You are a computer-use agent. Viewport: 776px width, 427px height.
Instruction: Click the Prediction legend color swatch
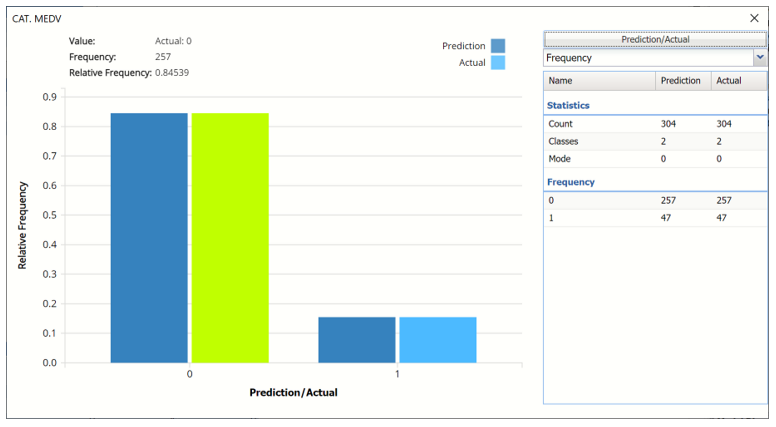click(x=498, y=46)
